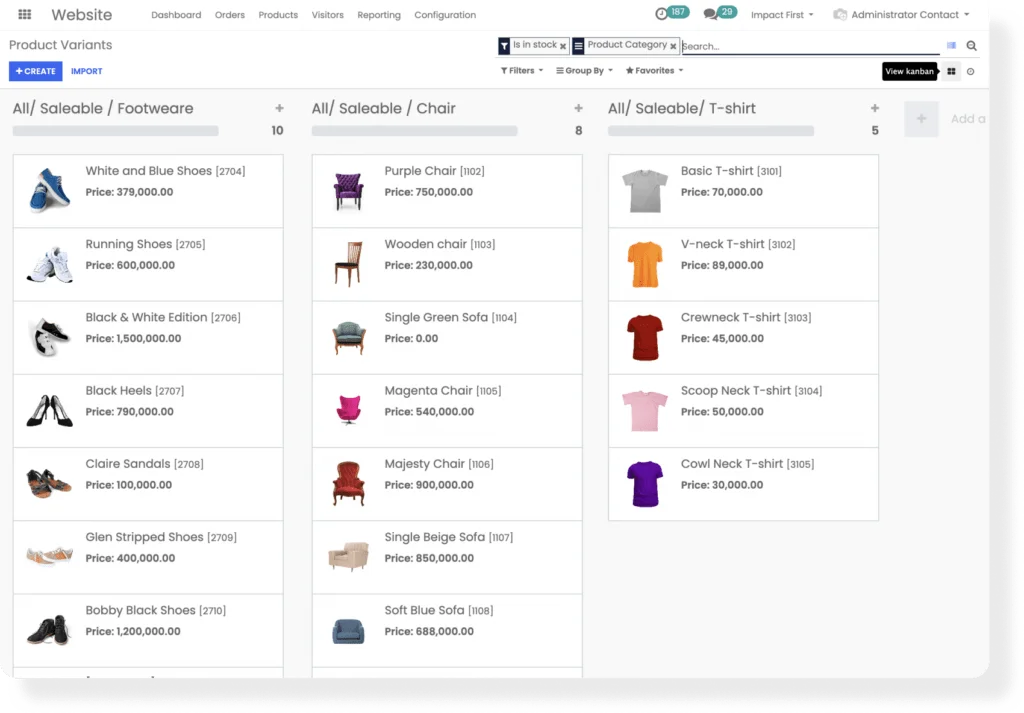Open Black & White Edition [2706] card title
Image resolution: width=1024 pixels, height=713 pixels.
click(163, 317)
